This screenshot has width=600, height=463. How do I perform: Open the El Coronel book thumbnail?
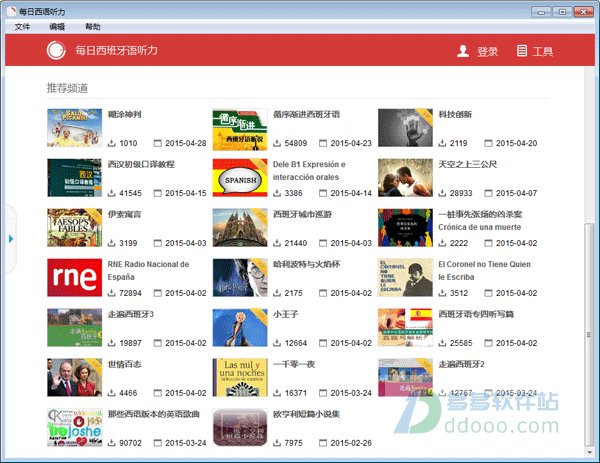pos(405,278)
